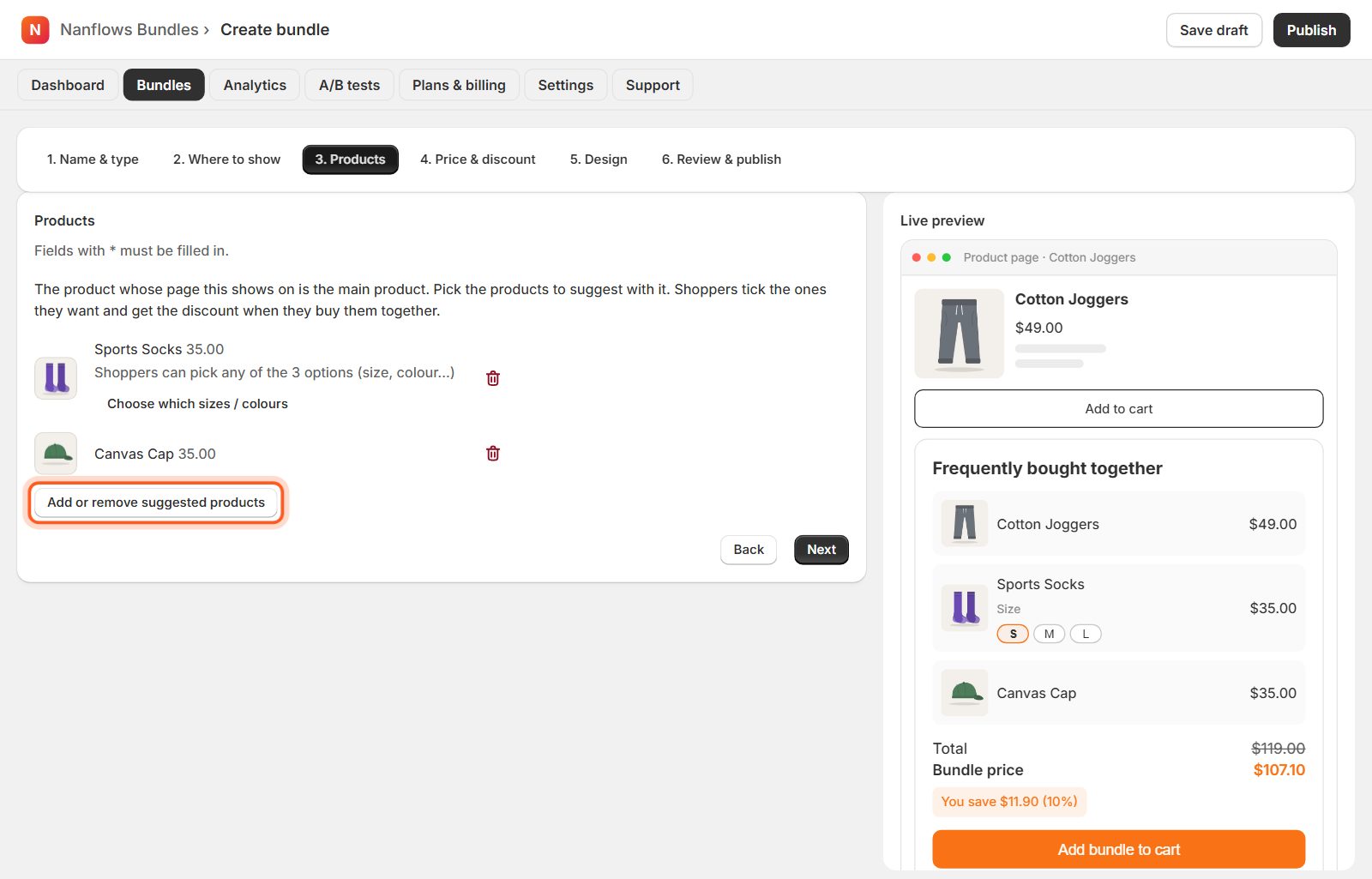
Task: Click the Cotton Joggers $49.00 row price
Action: point(1273,524)
